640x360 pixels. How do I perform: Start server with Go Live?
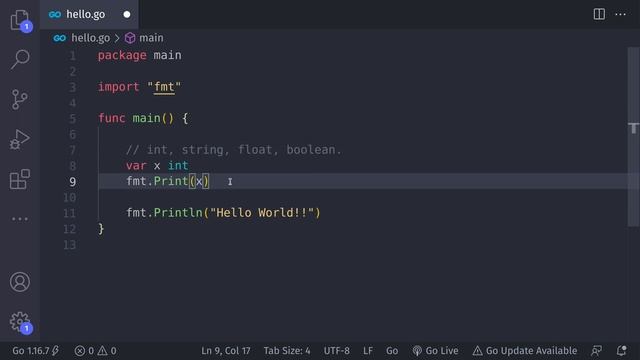(x=435, y=351)
